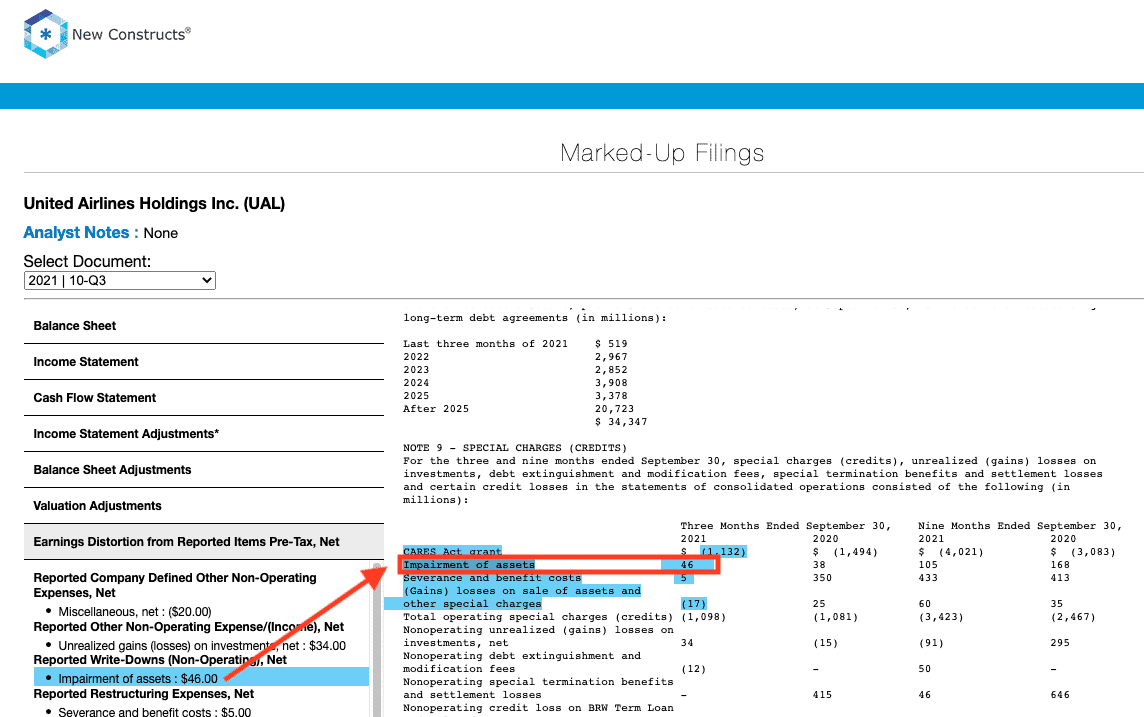
Task: Click Reported Restructuring Expenses, Net heading
Action: pos(144,694)
